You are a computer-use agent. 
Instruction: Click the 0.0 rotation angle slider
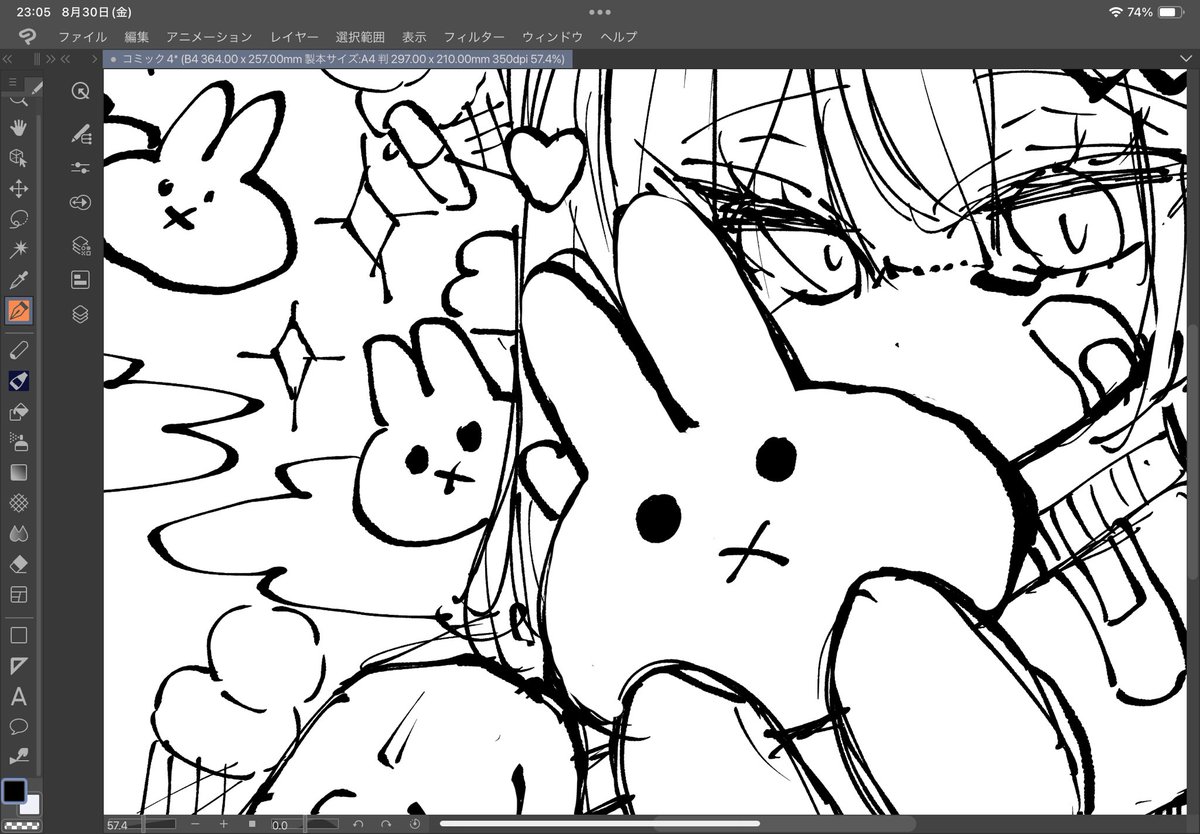pyautogui.click(x=305, y=824)
